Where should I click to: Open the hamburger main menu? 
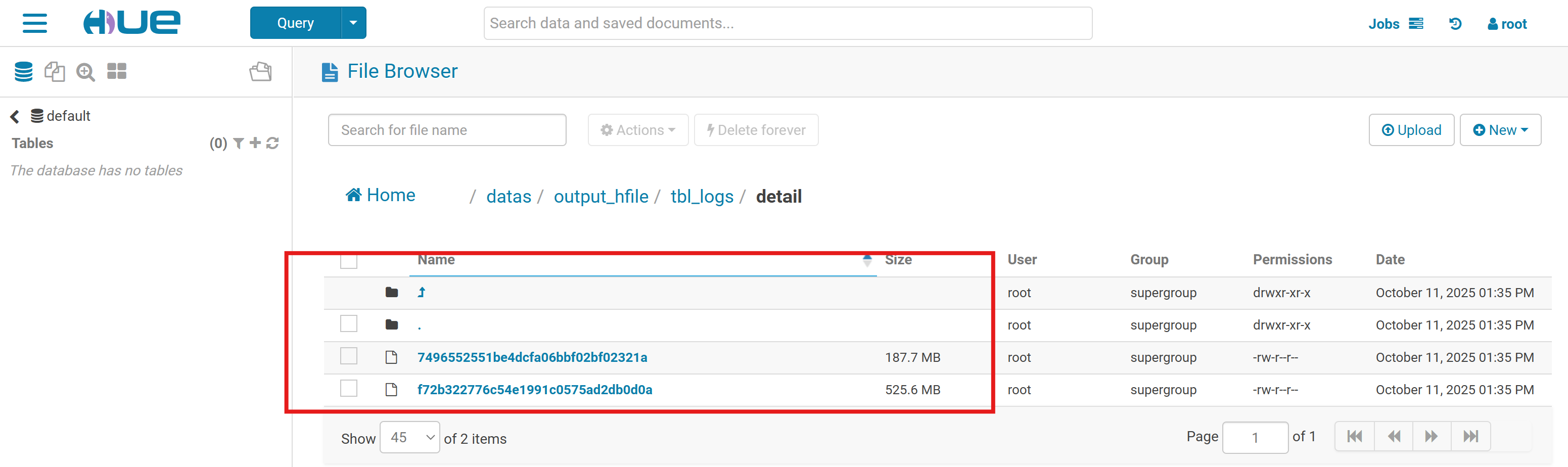[x=35, y=23]
